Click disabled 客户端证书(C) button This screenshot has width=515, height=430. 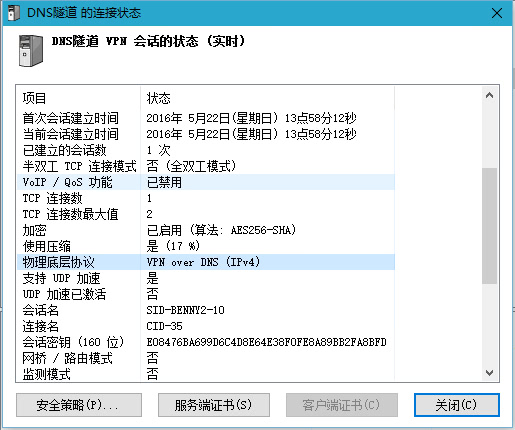[x=342, y=405]
